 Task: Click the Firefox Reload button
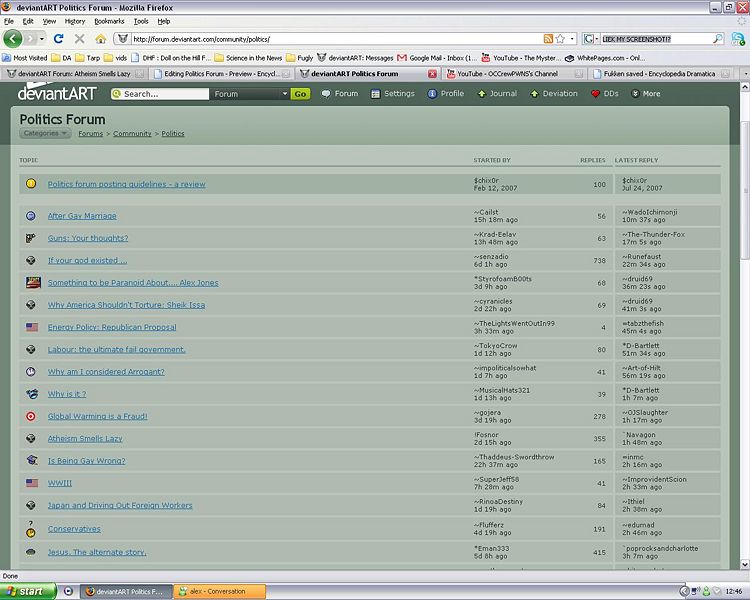pyautogui.click(x=59, y=39)
